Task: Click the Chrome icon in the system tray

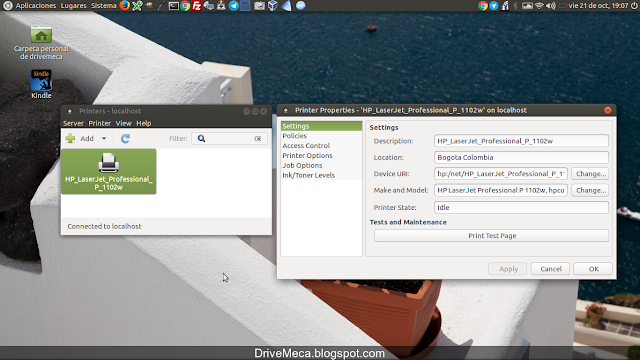Action: pos(483,6)
